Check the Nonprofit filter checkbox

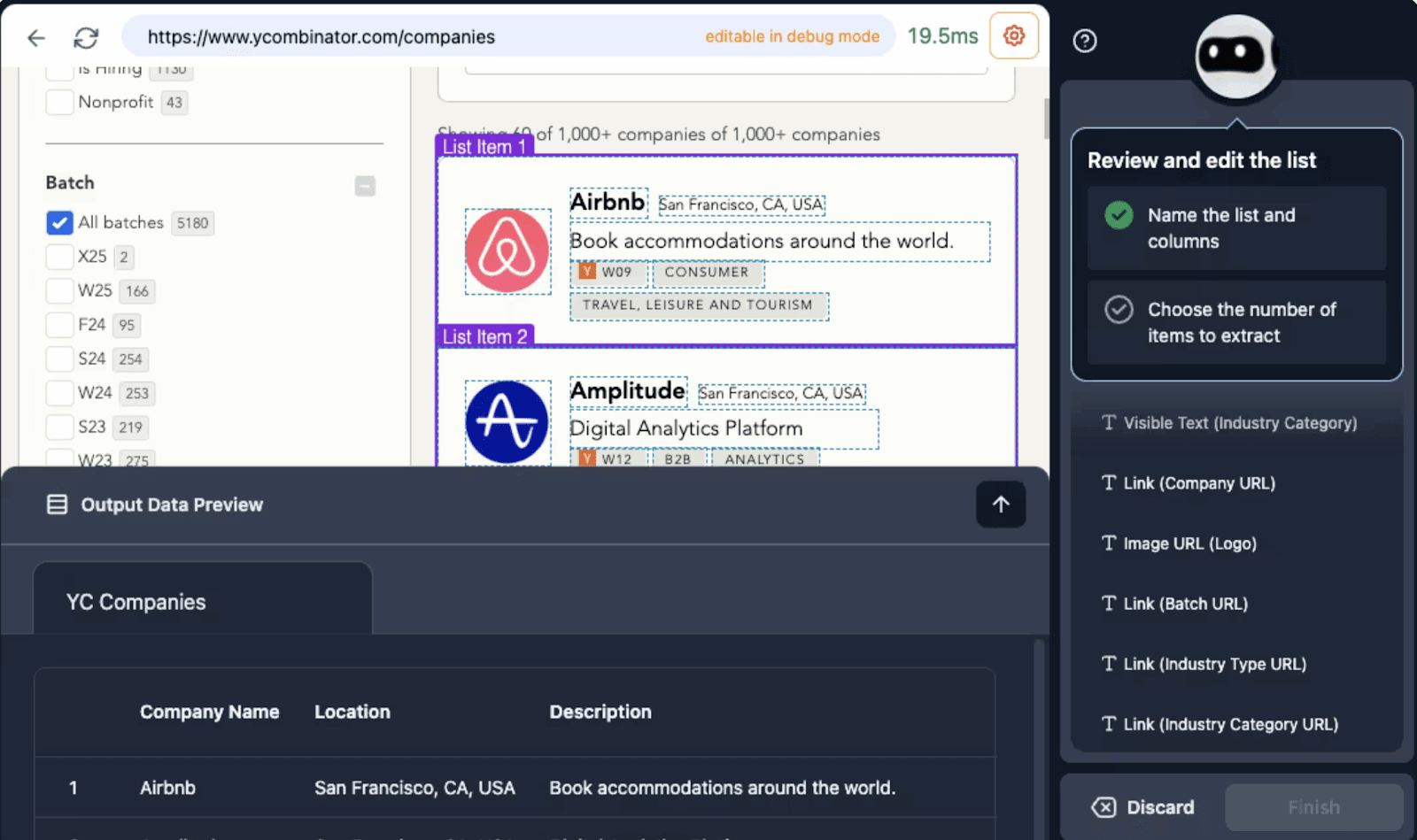pyautogui.click(x=58, y=102)
